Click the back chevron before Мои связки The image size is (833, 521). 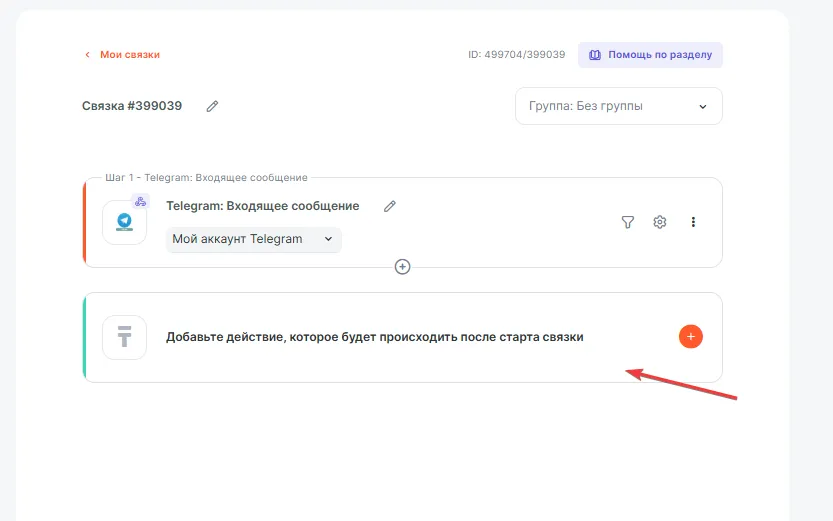click(87, 55)
